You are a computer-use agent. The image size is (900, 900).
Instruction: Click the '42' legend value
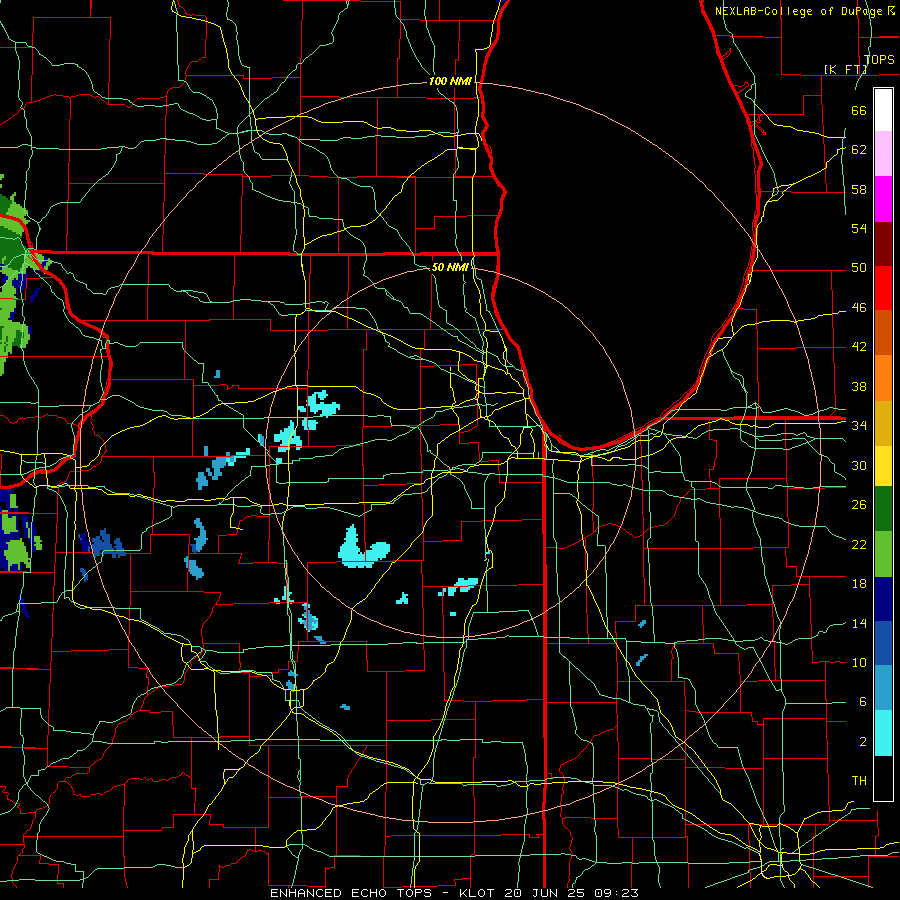tap(859, 347)
